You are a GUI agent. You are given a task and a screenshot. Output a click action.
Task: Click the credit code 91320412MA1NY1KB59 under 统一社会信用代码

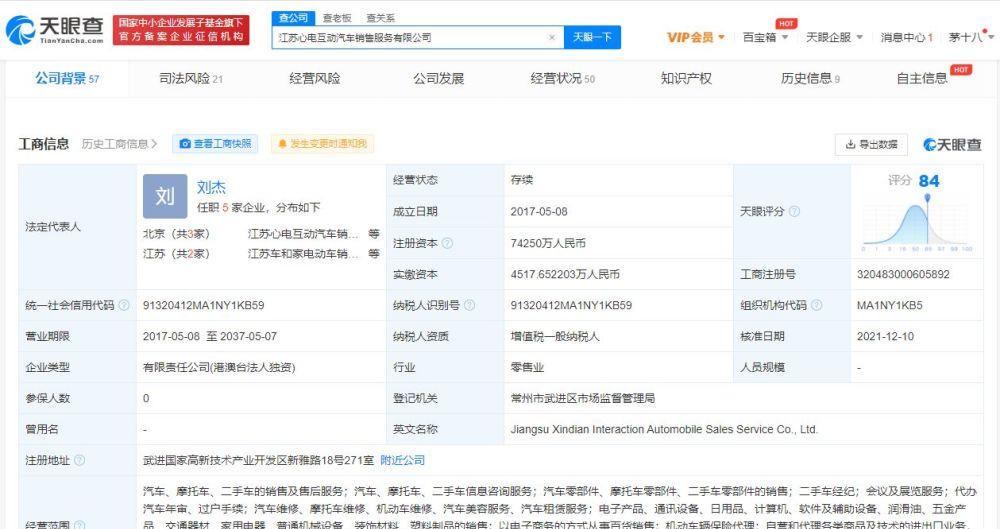point(203,305)
